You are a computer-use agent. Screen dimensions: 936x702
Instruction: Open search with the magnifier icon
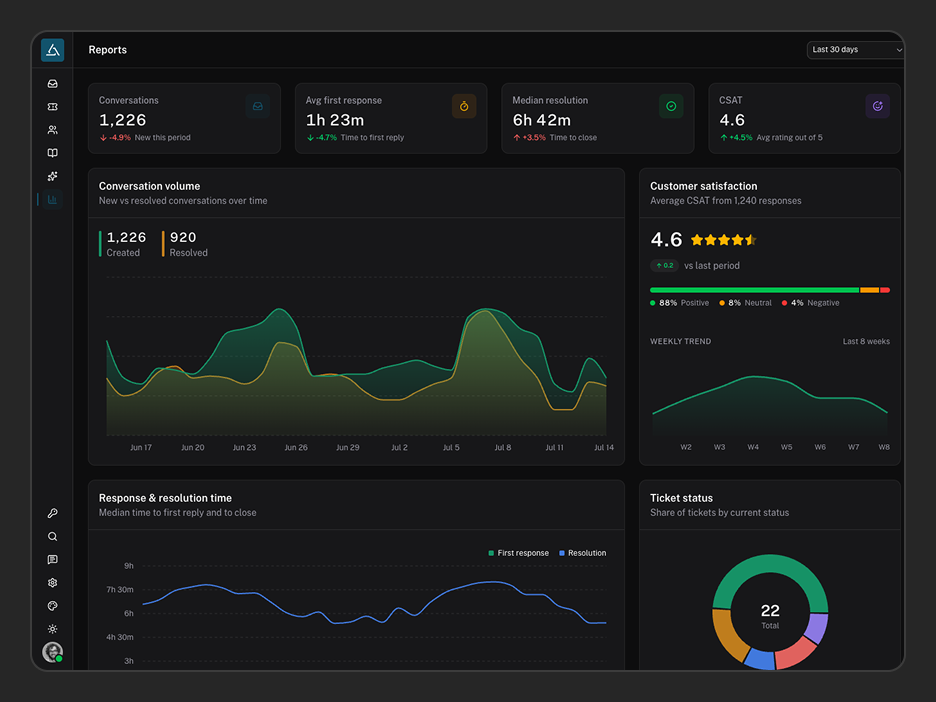(x=53, y=537)
